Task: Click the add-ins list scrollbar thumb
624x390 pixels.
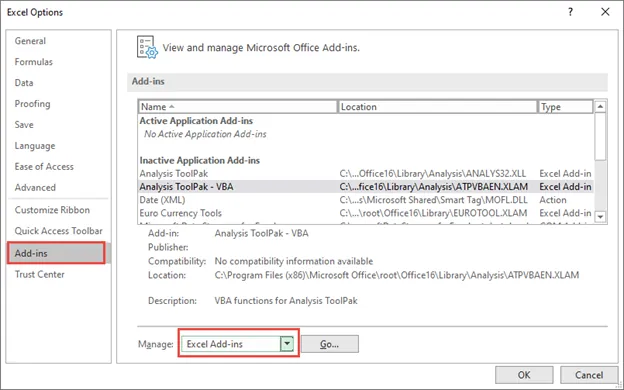Action: pos(600,136)
